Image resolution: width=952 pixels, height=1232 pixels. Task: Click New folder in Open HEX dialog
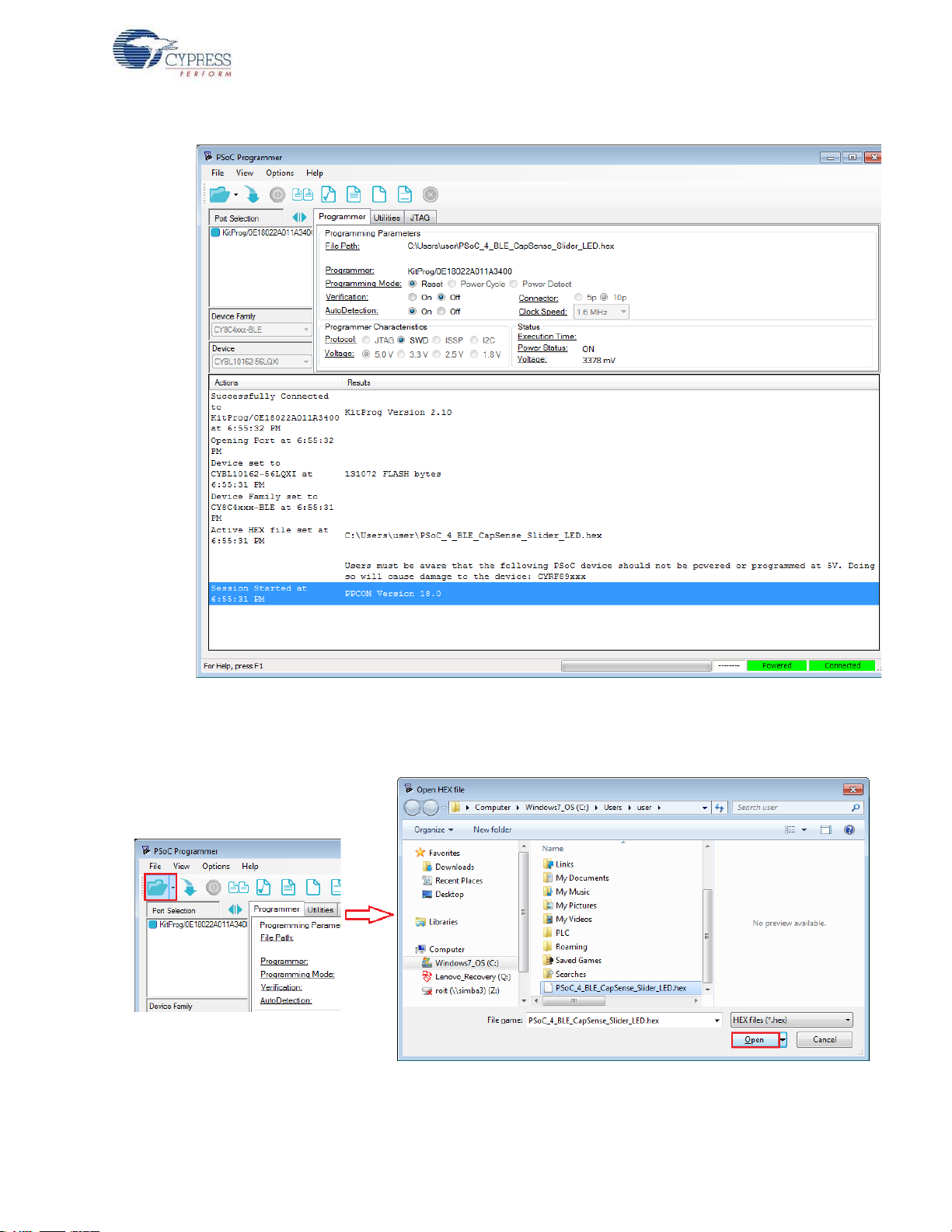pos(493,830)
